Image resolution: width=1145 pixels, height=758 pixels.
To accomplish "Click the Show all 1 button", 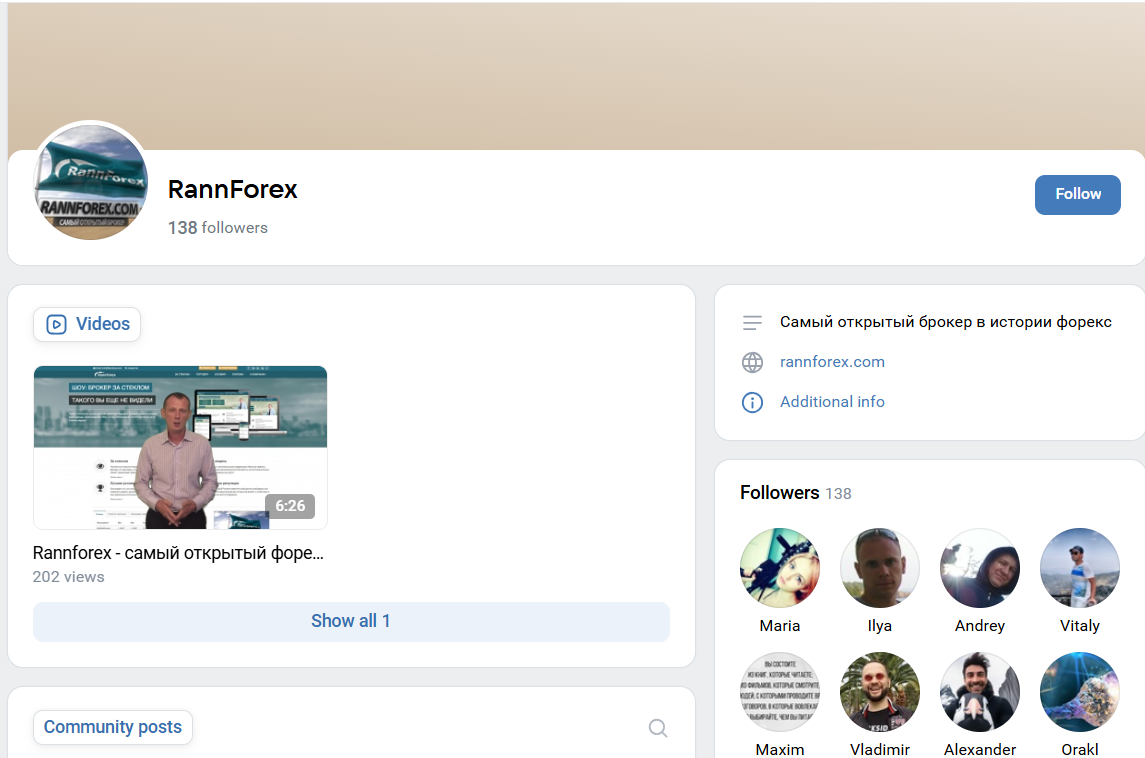I will pos(351,621).
